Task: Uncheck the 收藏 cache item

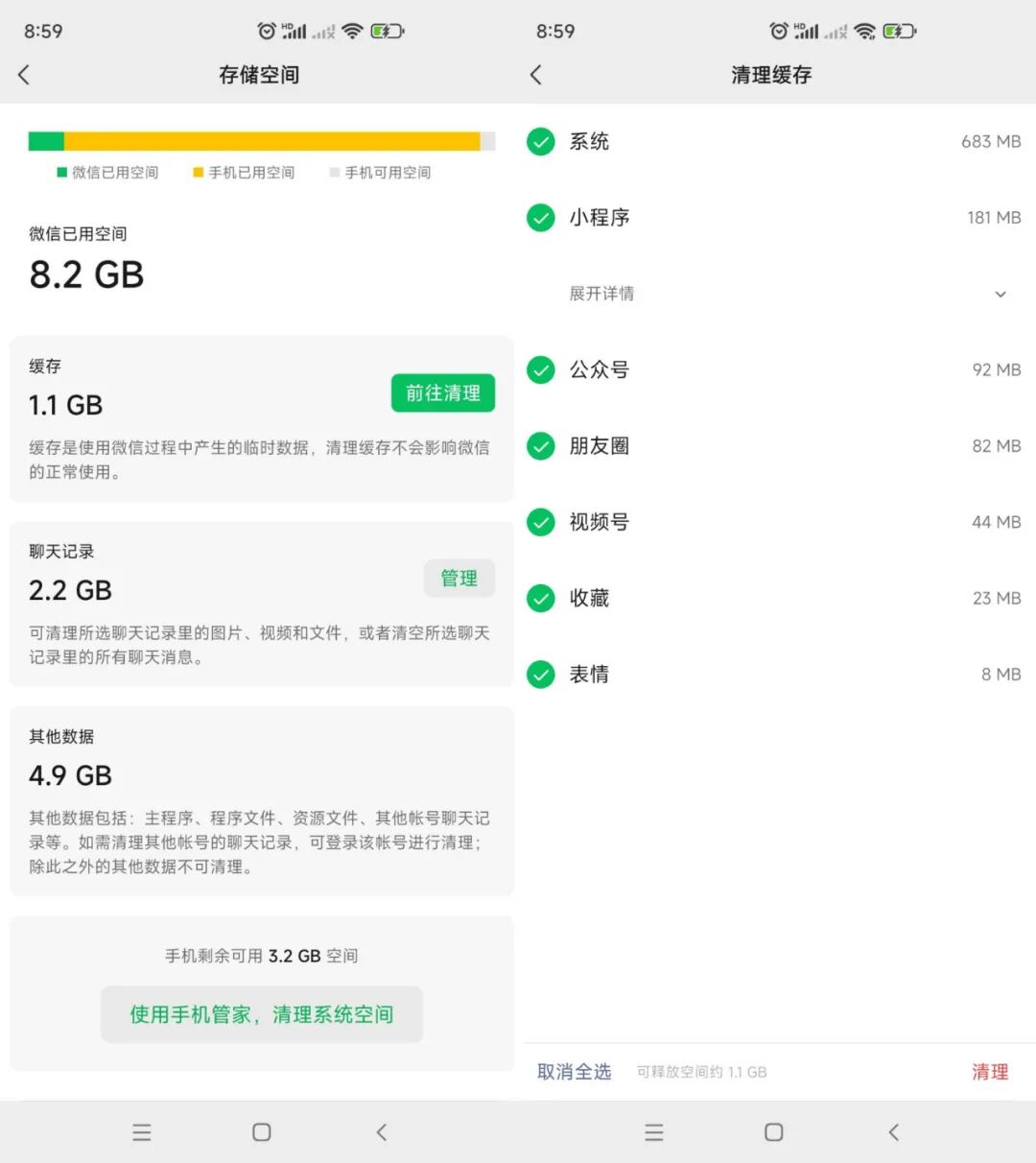Action: point(541,598)
